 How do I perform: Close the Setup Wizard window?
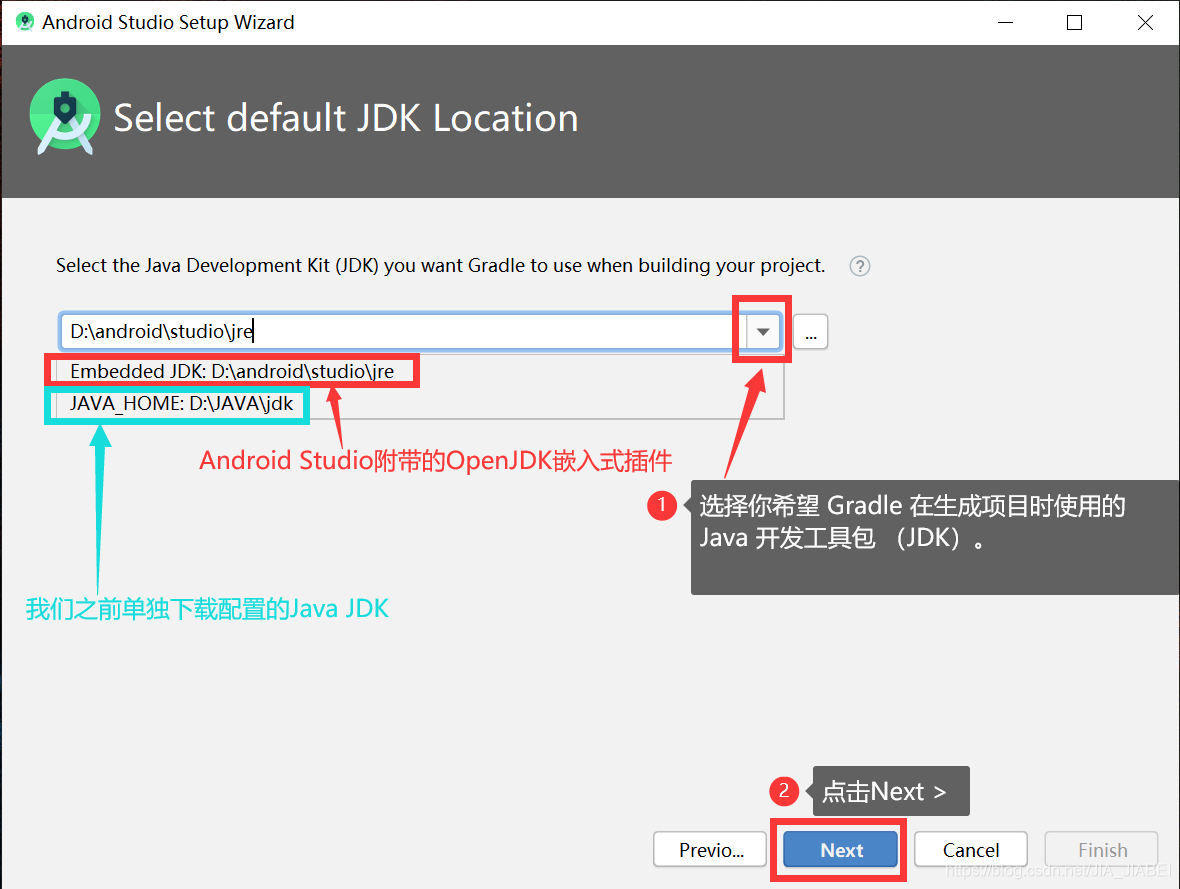(1145, 23)
